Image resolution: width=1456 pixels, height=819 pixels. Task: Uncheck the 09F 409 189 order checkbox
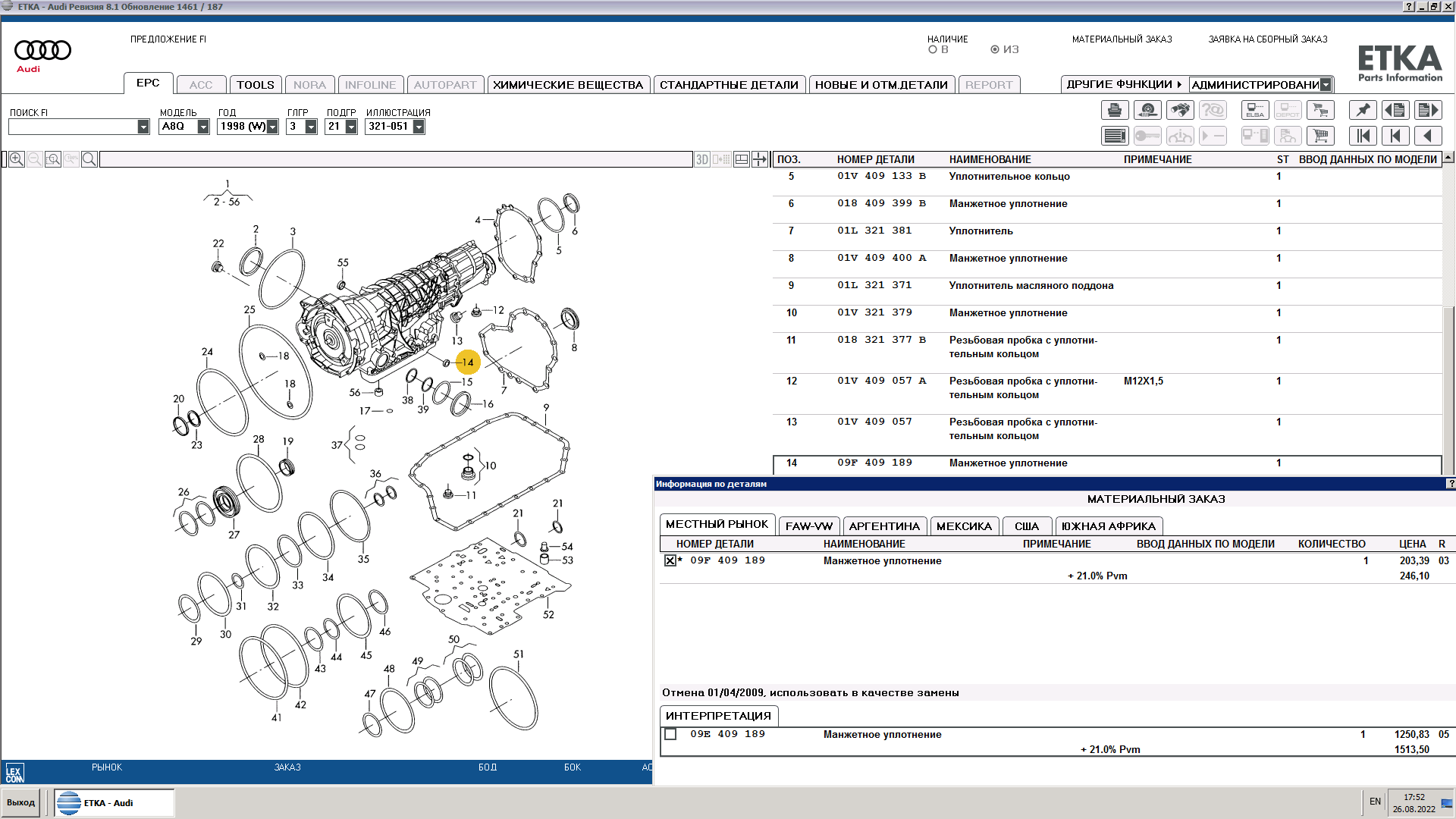tap(670, 561)
